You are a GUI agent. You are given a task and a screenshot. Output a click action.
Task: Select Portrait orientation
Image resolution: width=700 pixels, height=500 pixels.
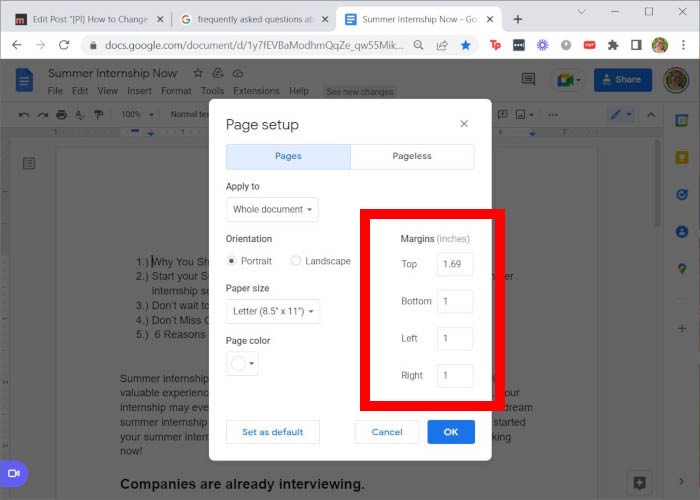click(x=232, y=261)
